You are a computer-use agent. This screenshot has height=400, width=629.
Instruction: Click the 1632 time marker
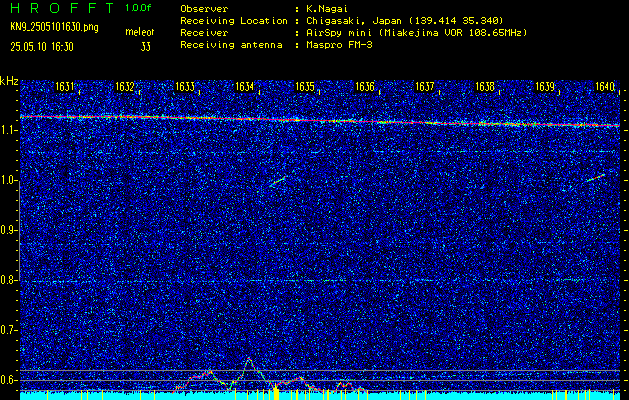pyautogui.click(x=125, y=87)
